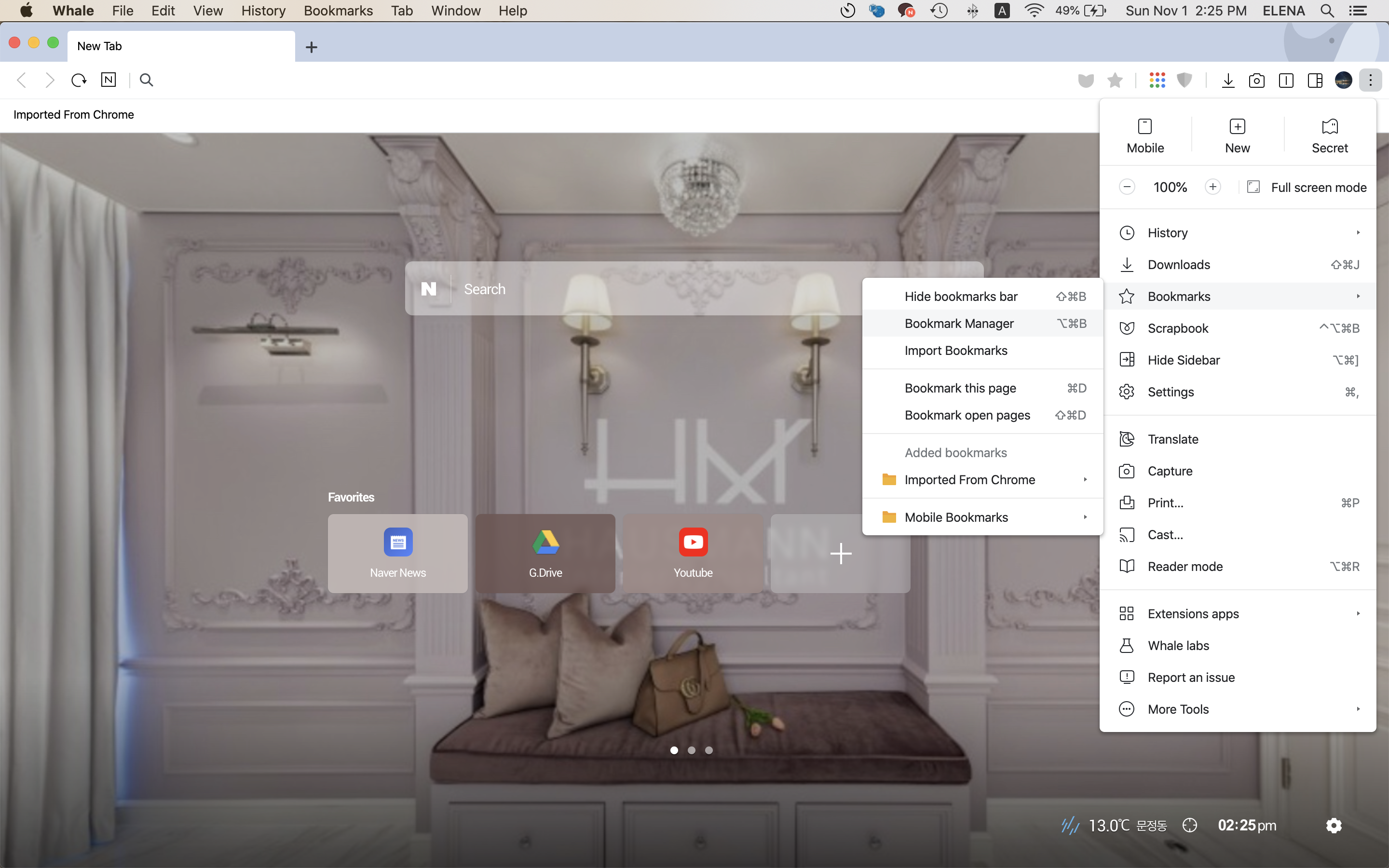Click the downloads arrow toolbar icon

pos(1228,81)
